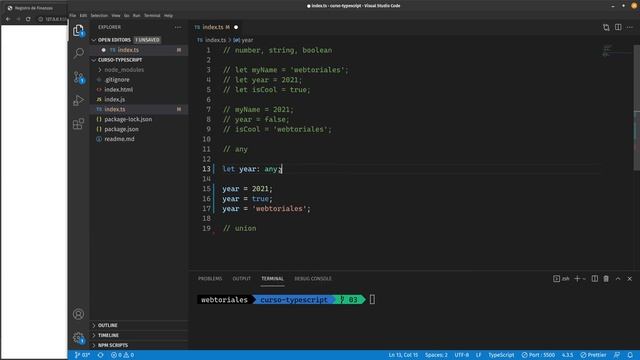Open the File menu
This screenshot has width=640, height=360.
click(x=73, y=16)
